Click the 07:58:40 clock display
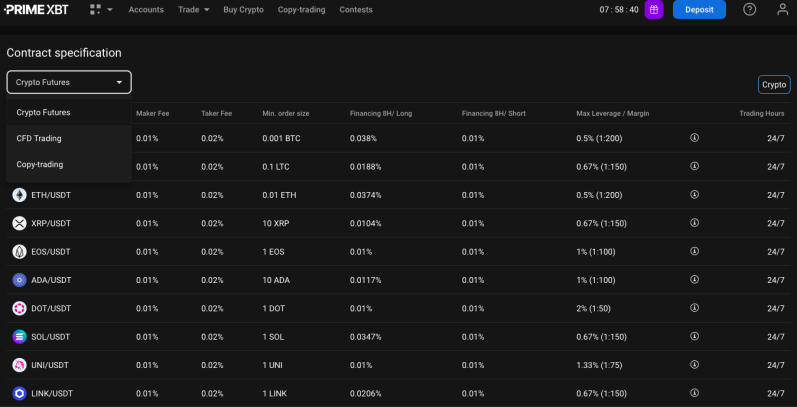 coord(619,10)
